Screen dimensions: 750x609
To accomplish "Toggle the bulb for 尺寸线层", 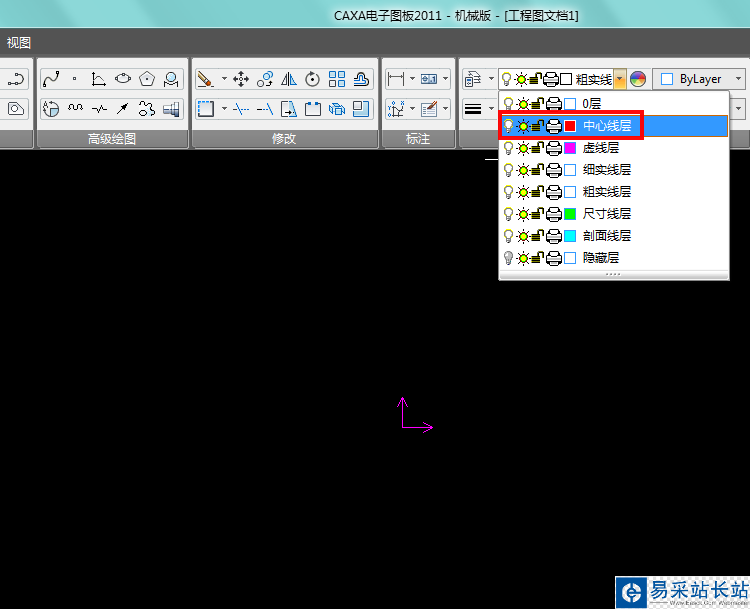I will [508, 214].
